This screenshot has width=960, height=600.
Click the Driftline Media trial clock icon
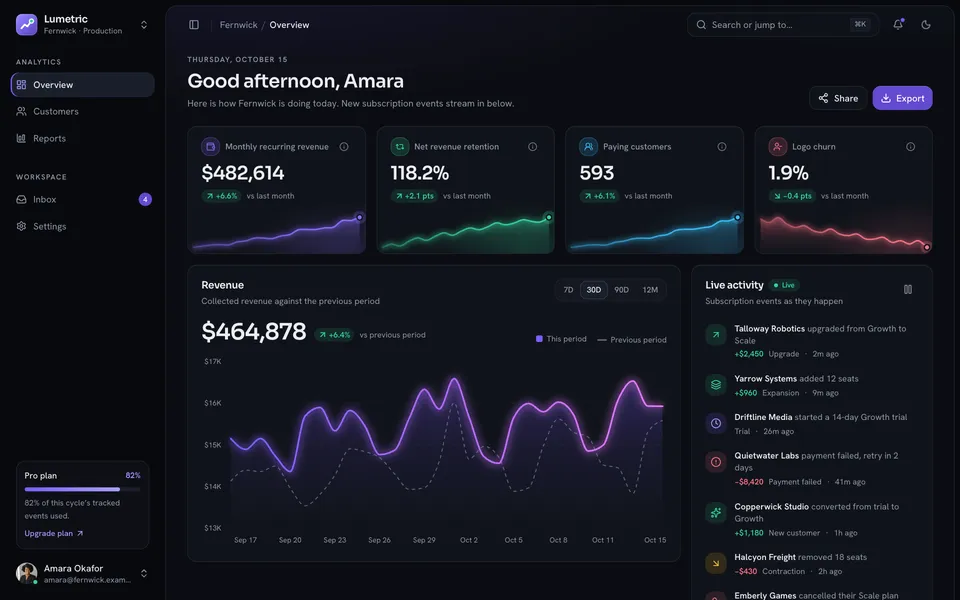[716, 423]
